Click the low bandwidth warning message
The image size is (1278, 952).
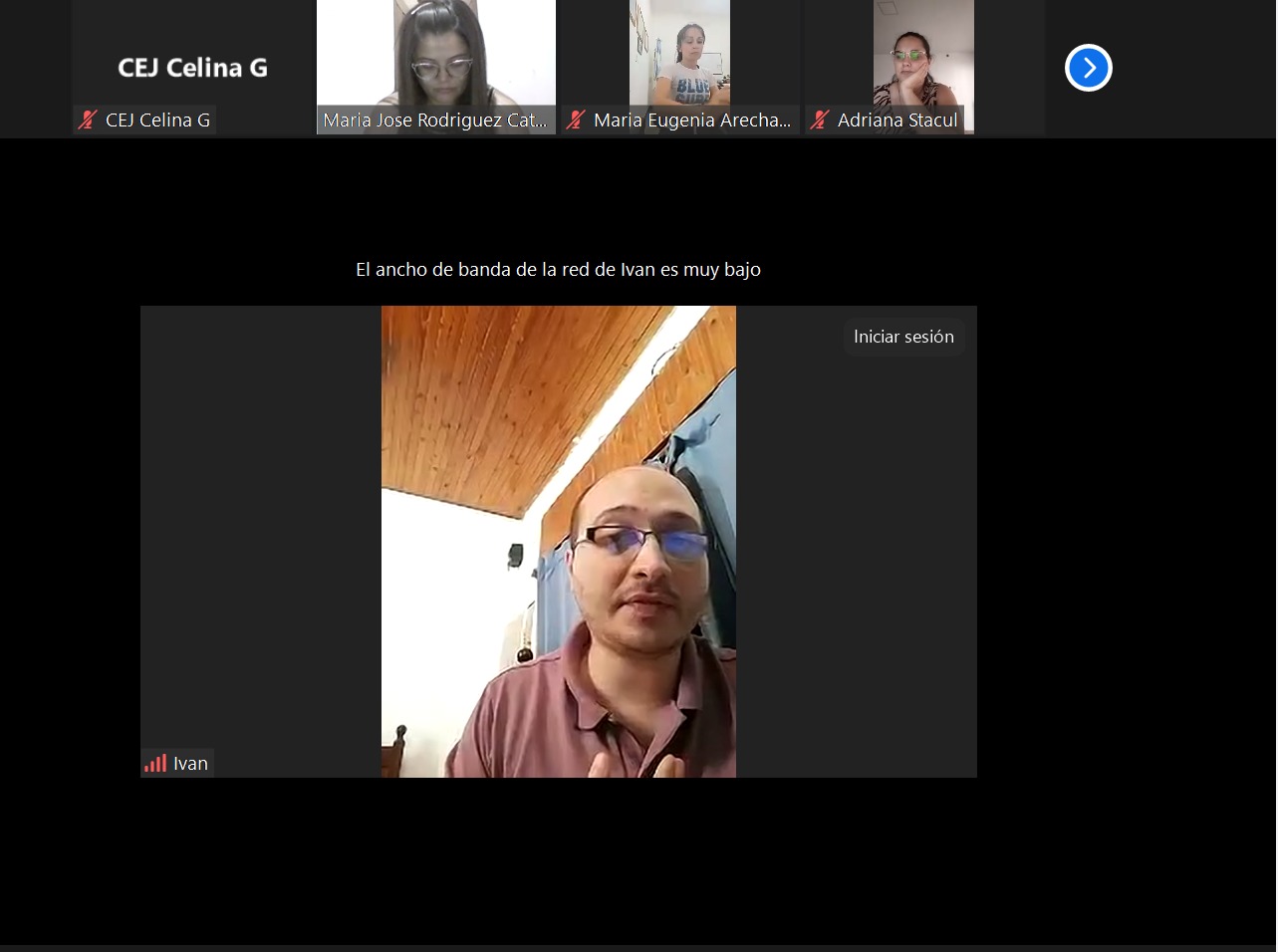[558, 270]
